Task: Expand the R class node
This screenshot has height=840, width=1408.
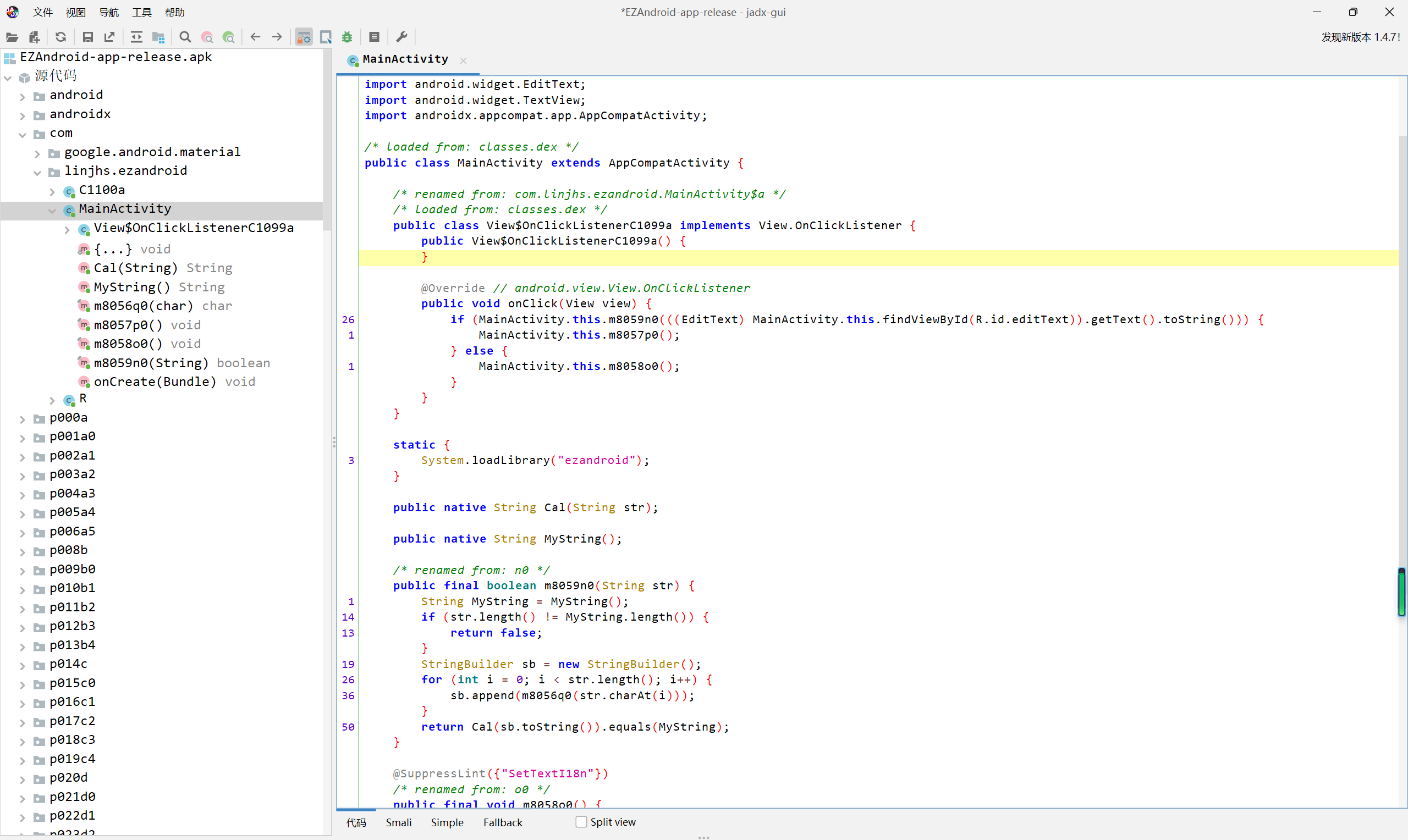Action: pyautogui.click(x=52, y=400)
